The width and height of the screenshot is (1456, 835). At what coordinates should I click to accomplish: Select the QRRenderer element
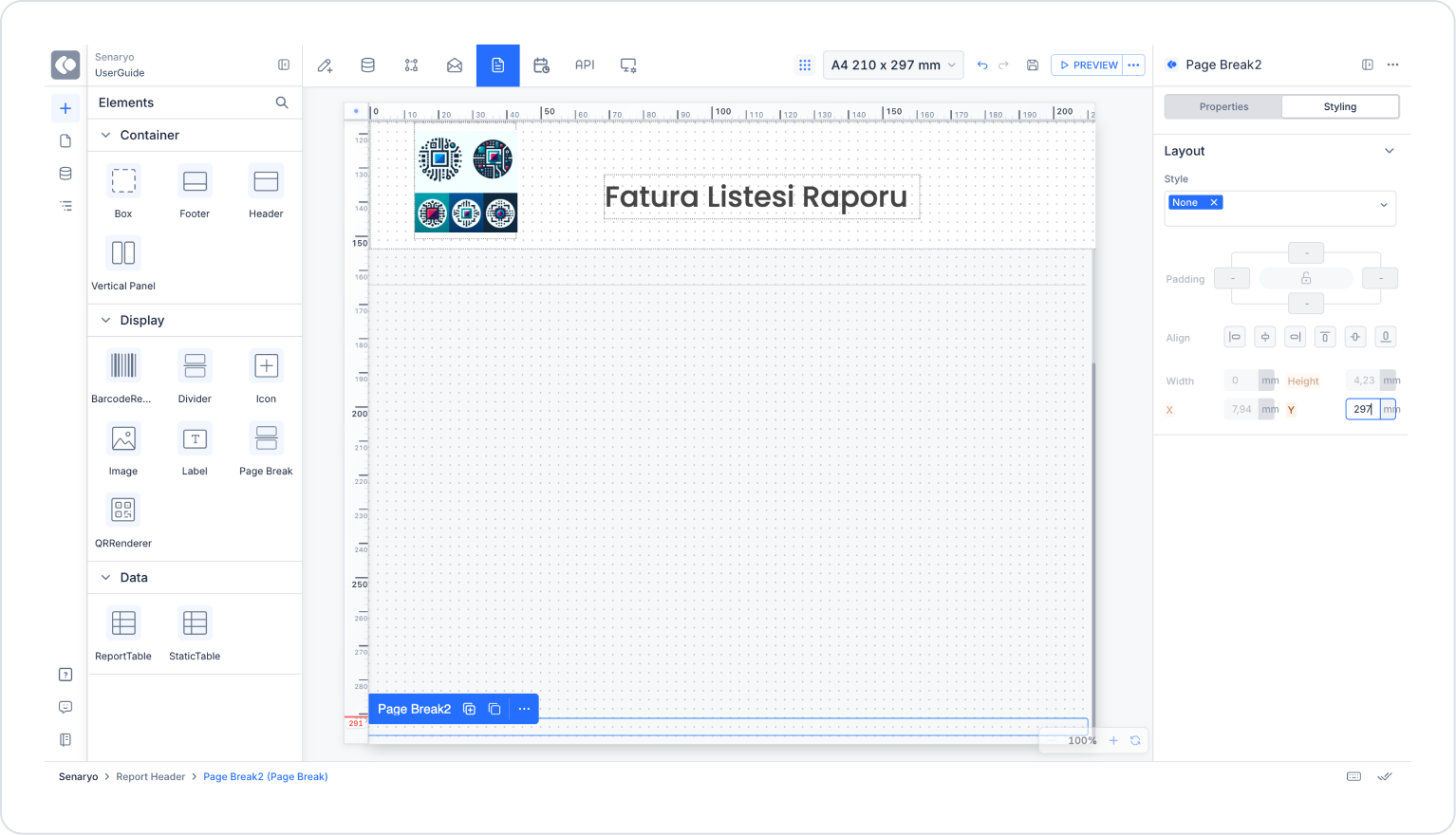123,520
